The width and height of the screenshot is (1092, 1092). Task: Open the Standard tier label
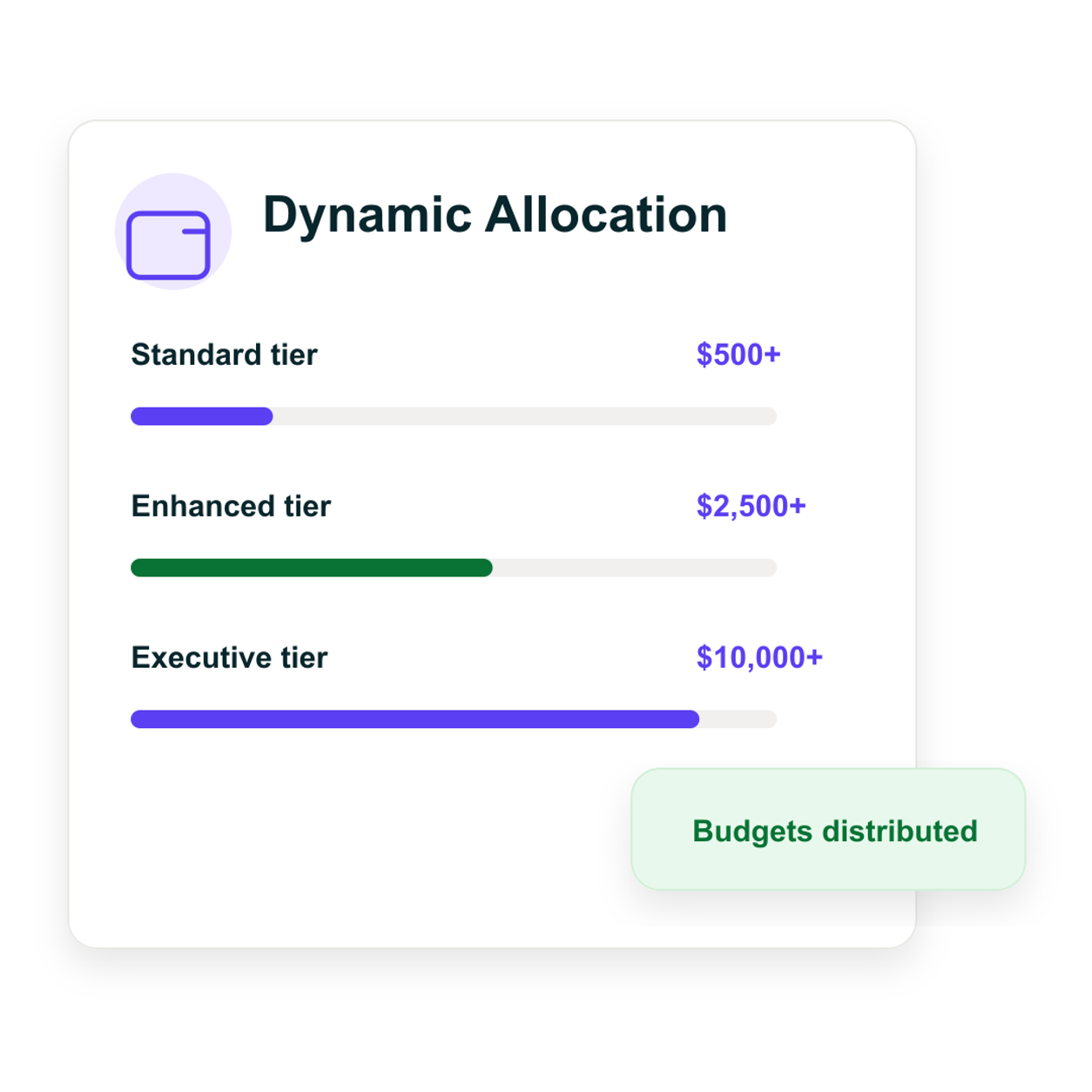(224, 354)
